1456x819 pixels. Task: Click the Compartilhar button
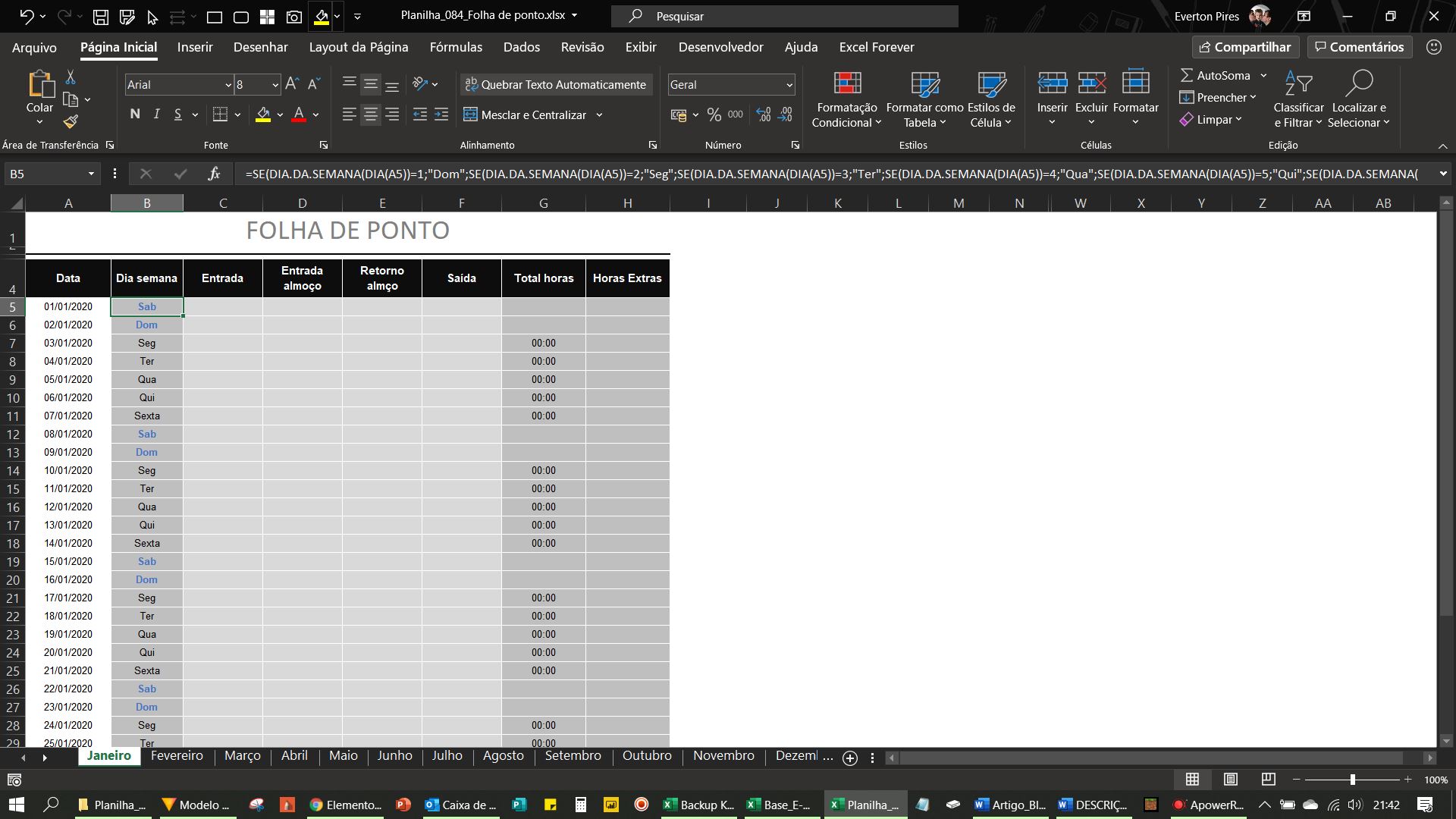click(1245, 47)
